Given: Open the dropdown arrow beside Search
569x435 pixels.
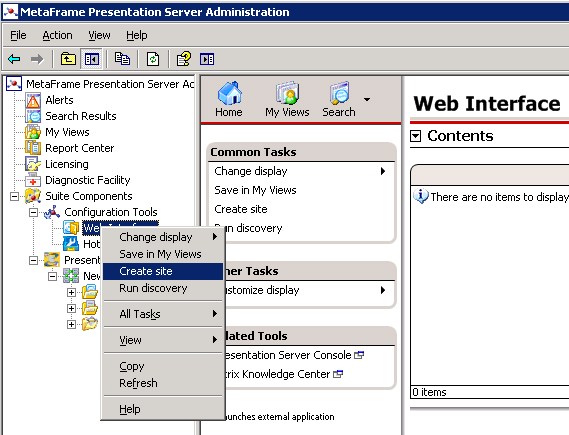Looking at the screenshot, I should [x=367, y=99].
